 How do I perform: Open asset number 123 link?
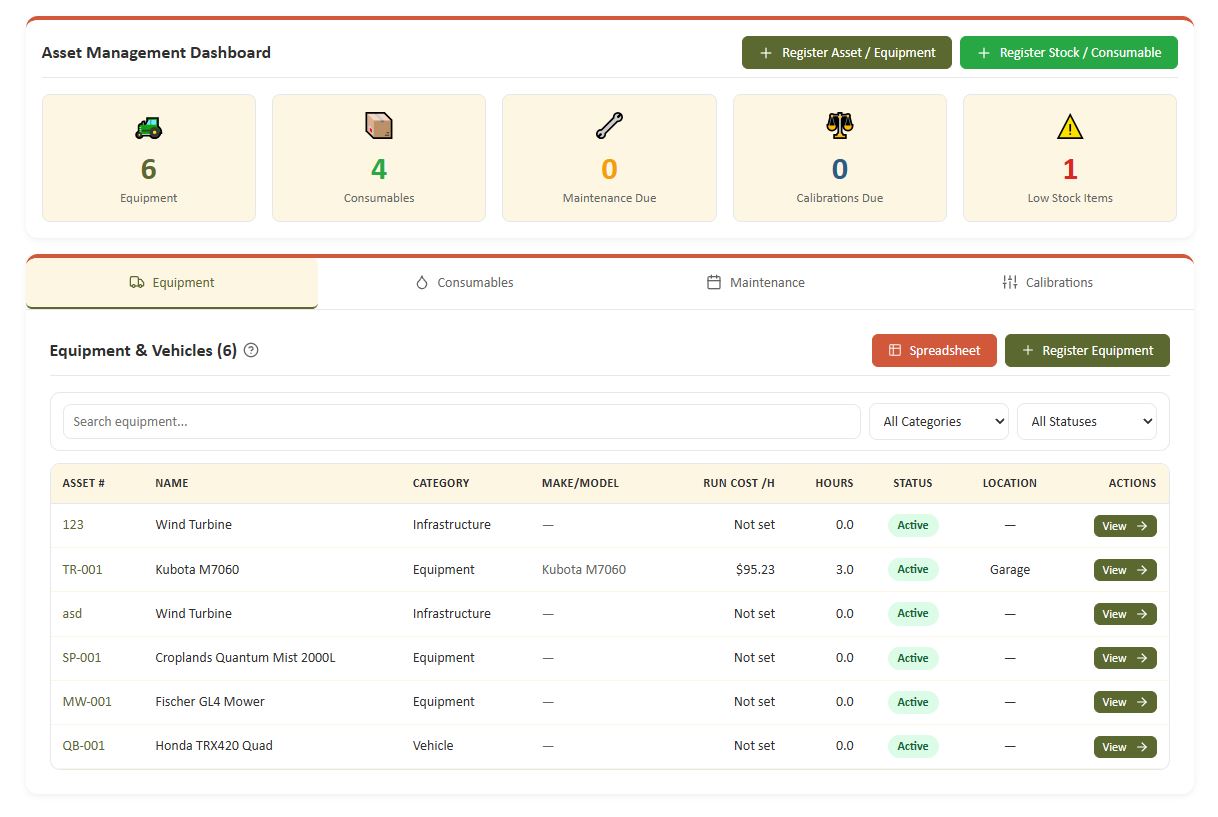click(x=73, y=525)
